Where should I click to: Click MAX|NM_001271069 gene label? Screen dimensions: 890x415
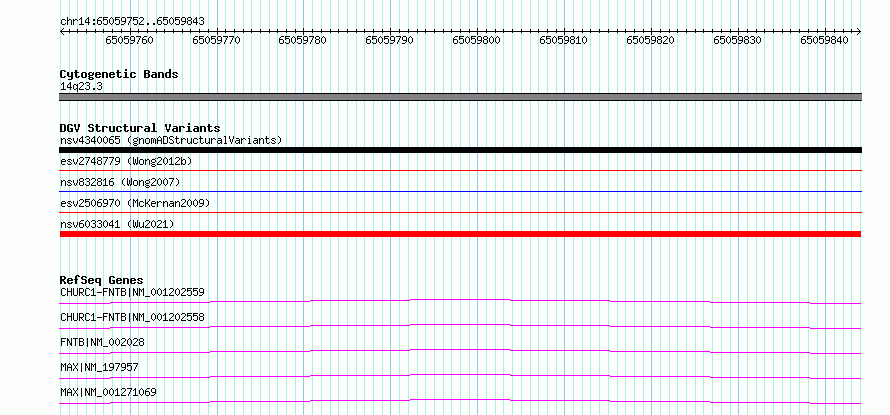(108, 392)
